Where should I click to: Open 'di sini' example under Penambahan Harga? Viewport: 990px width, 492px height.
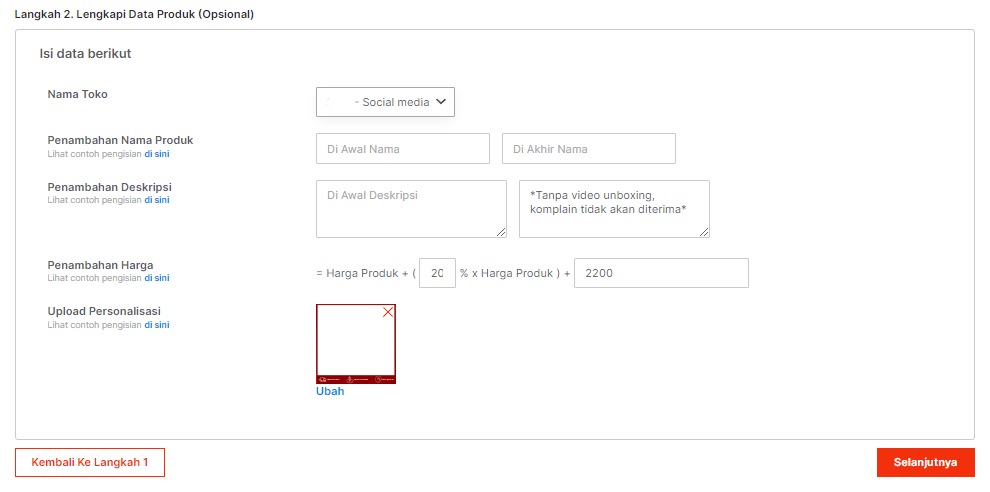tap(156, 278)
